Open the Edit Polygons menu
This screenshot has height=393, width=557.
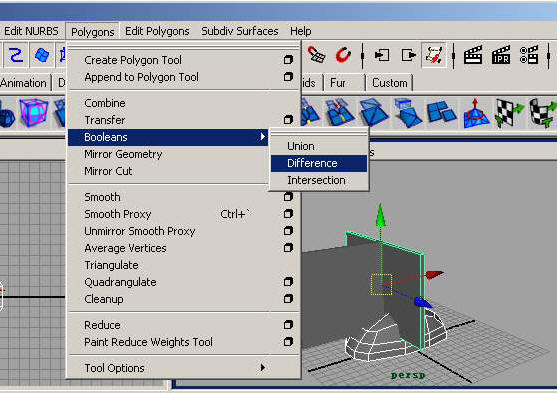pyautogui.click(x=157, y=31)
